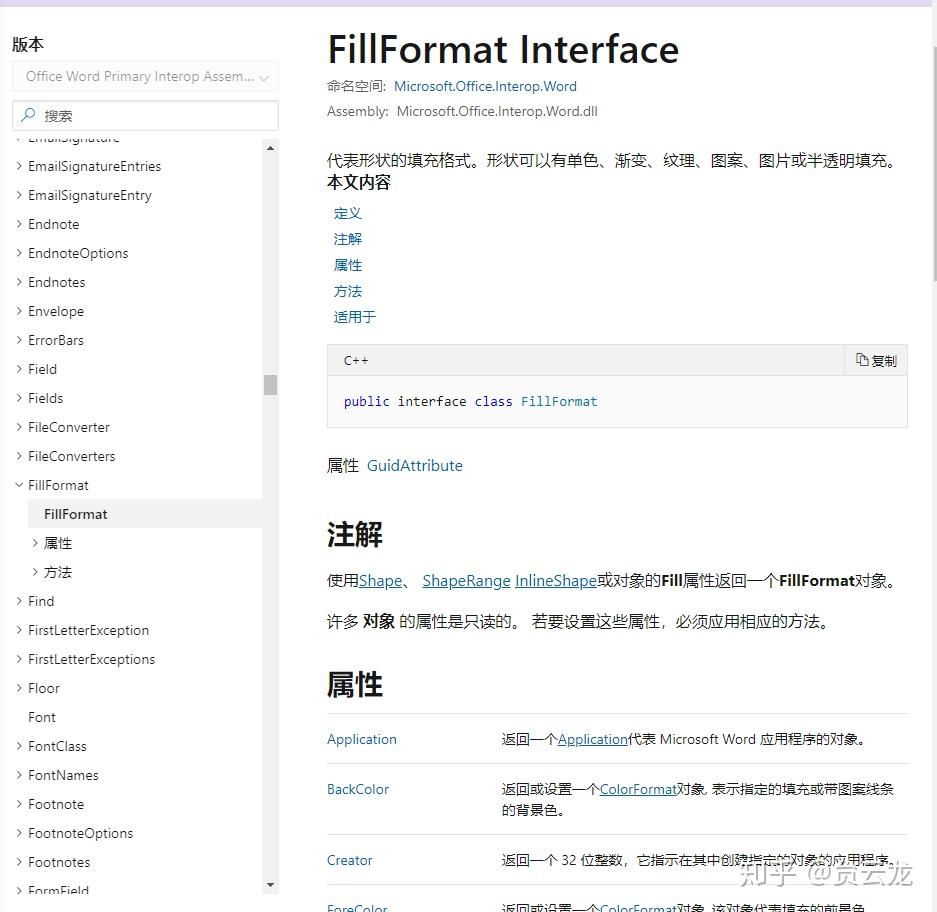Viewport: 937px width, 912px height.
Task: Click the sidebar scrollbar thumb
Action: 270,384
